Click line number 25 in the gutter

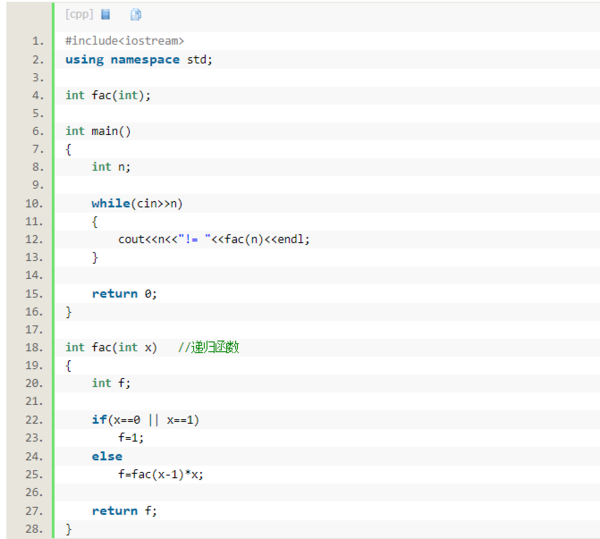(x=34, y=474)
